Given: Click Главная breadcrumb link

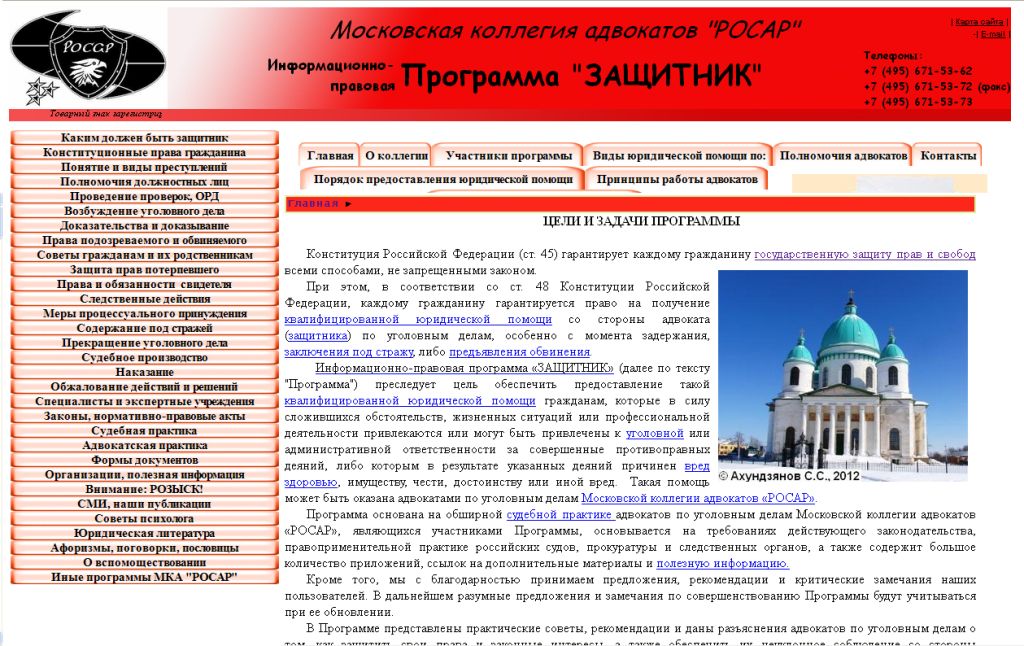Looking at the screenshot, I should (x=313, y=204).
